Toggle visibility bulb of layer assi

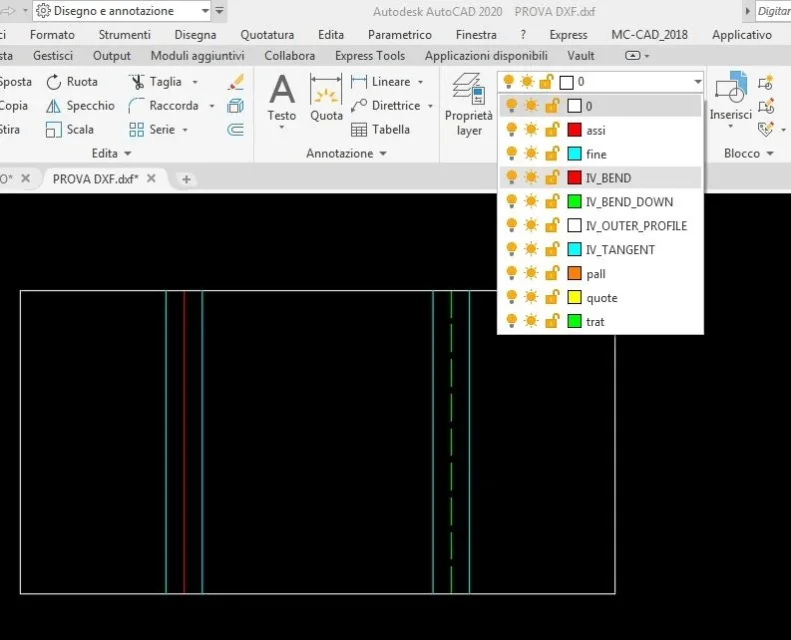tap(512, 130)
